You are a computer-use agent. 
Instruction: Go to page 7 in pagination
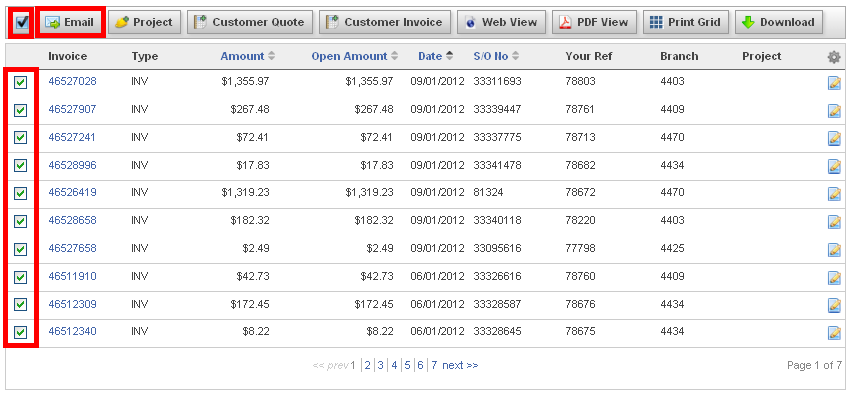434,365
